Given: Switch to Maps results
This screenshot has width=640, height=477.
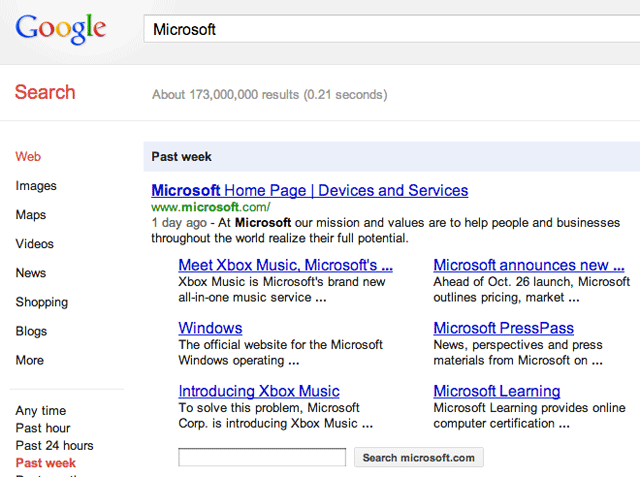Looking at the screenshot, I should click(31, 215).
